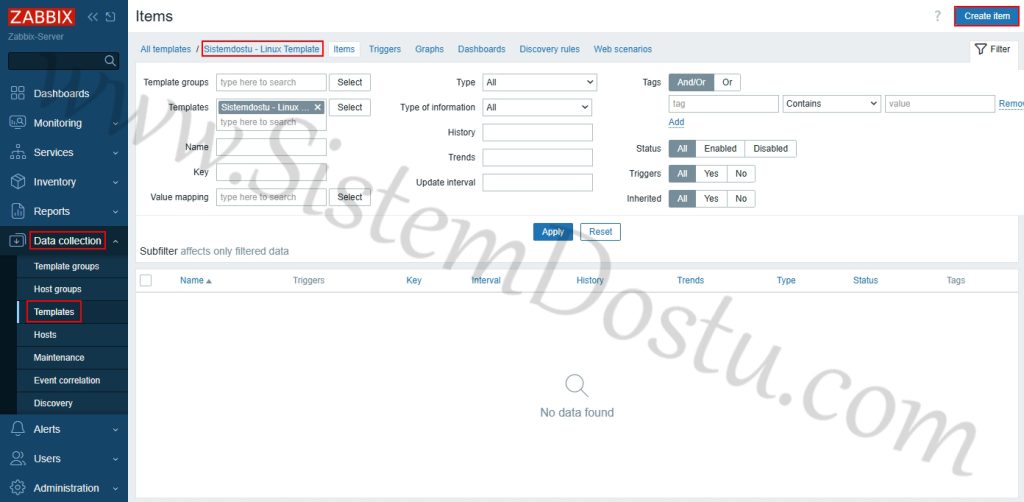Go to All templates breadcrumb
Screen dimensions: 1024x502
tap(165, 49)
